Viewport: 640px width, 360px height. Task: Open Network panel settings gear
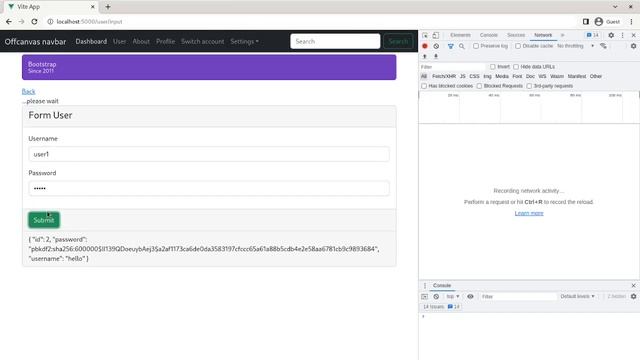click(x=633, y=46)
